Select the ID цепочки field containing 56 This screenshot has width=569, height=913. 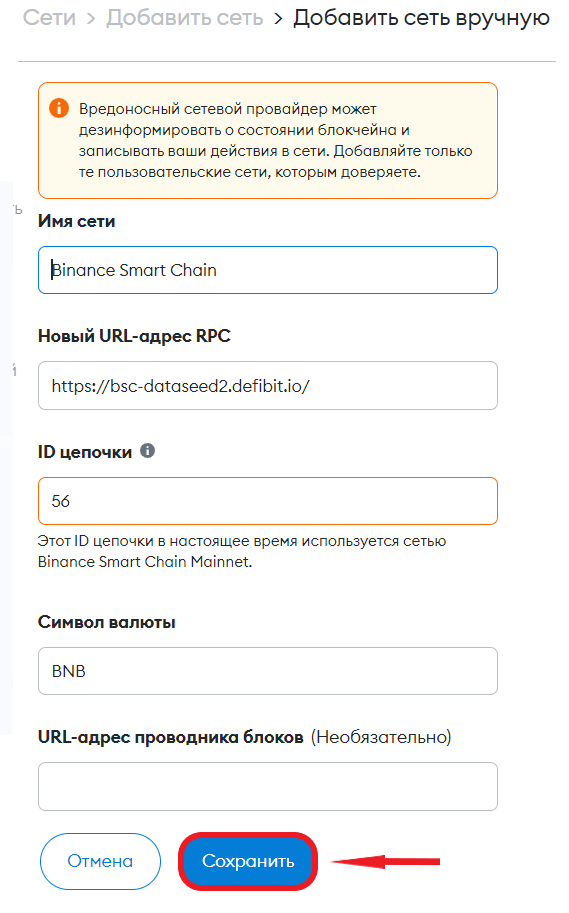coord(268,501)
